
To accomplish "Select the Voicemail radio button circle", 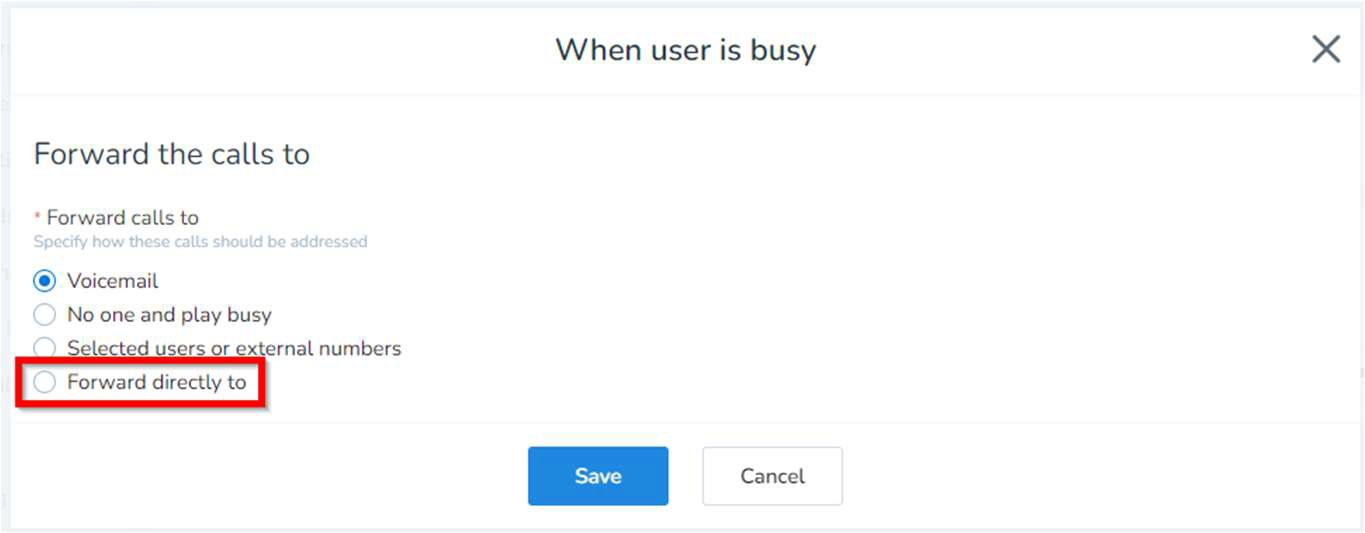I will [44, 281].
